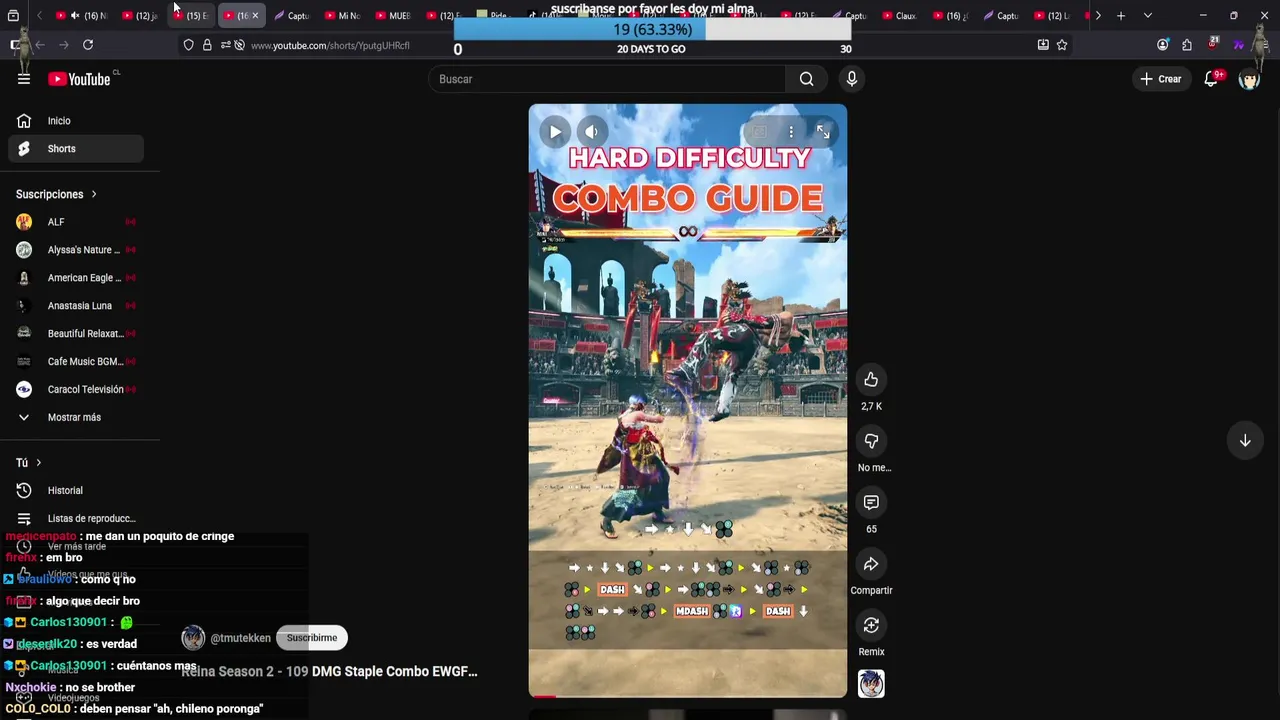
Task: Open the browser extensions puzzle icon
Action: (x=1187, y=45)
